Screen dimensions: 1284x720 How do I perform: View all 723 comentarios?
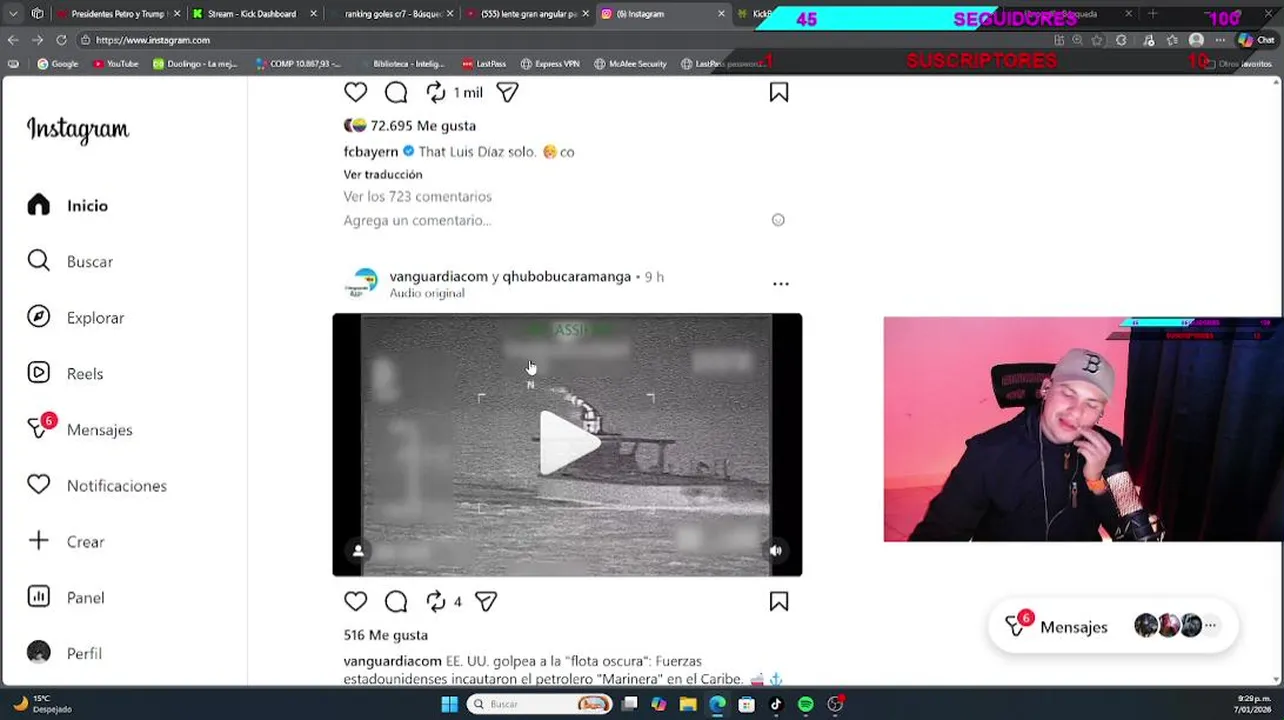pyautogui.click(x=418, y=196)
